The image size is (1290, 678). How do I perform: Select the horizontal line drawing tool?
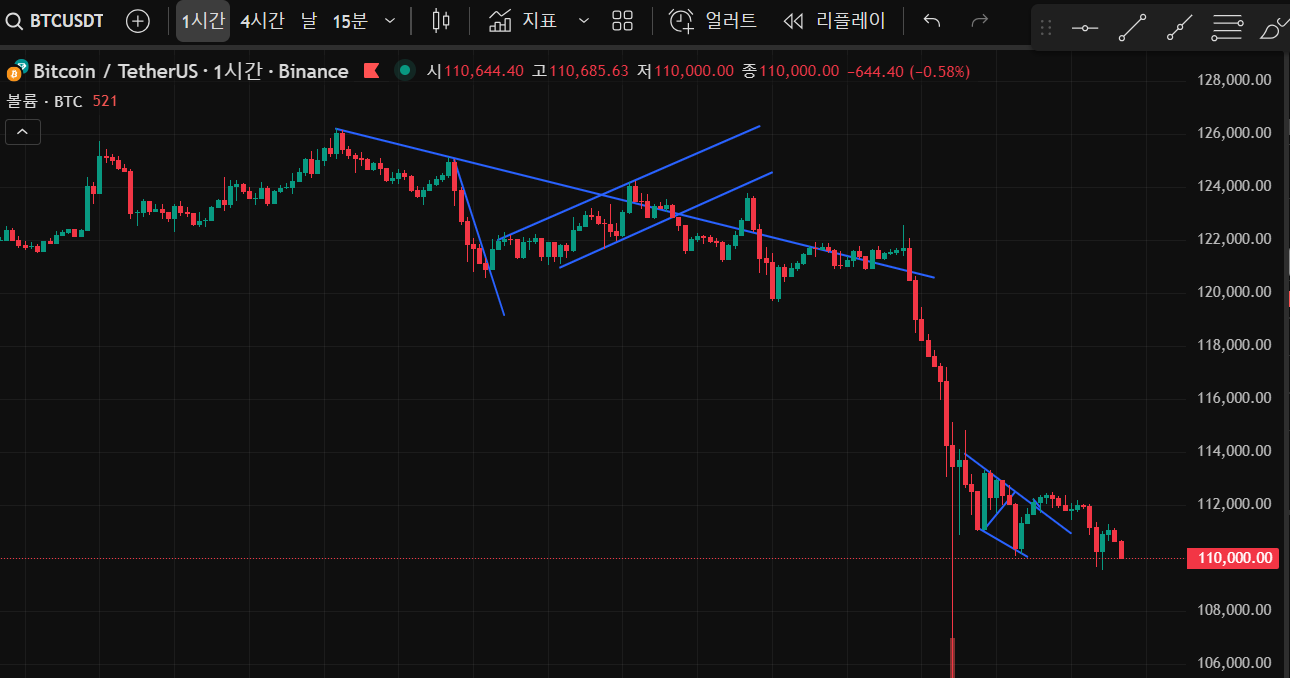(x=1085, y=29)
